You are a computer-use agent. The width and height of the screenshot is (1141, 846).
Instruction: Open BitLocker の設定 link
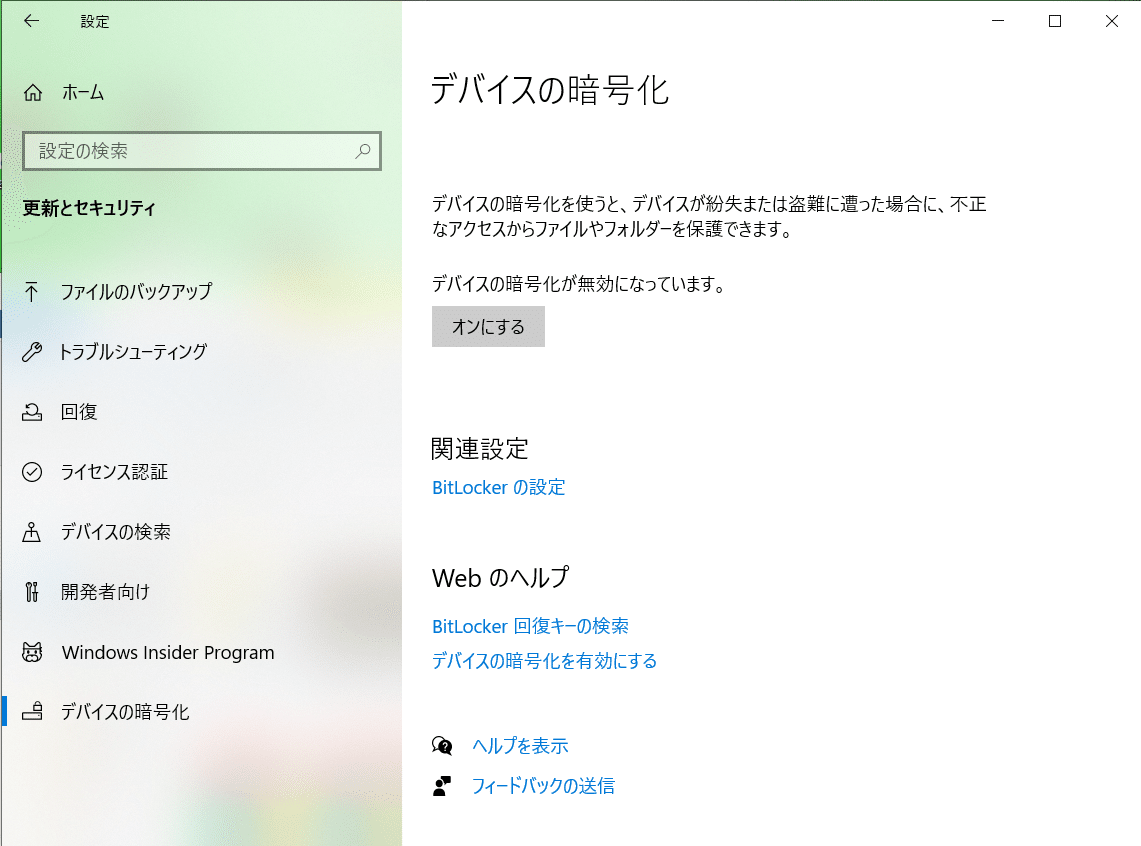pos(498,487)
